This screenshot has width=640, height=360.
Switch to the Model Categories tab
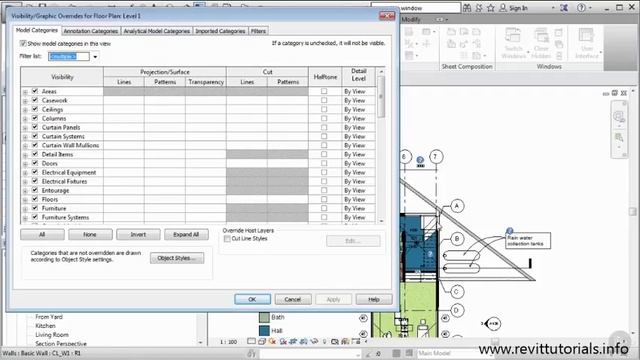(37, 30)
